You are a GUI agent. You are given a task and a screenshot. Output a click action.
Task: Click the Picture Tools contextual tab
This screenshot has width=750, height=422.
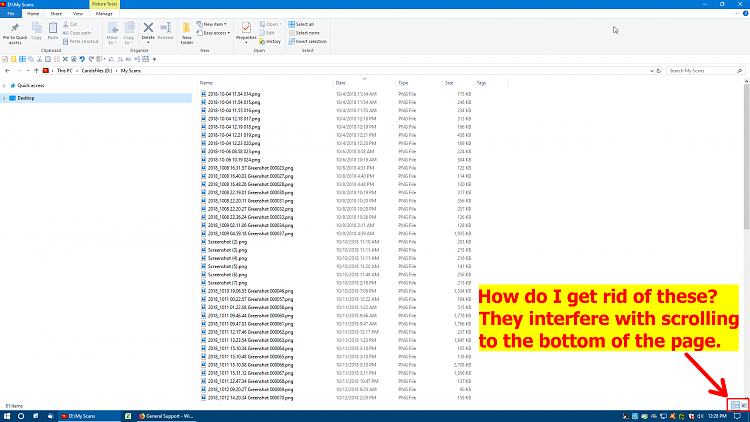[104, 4]
